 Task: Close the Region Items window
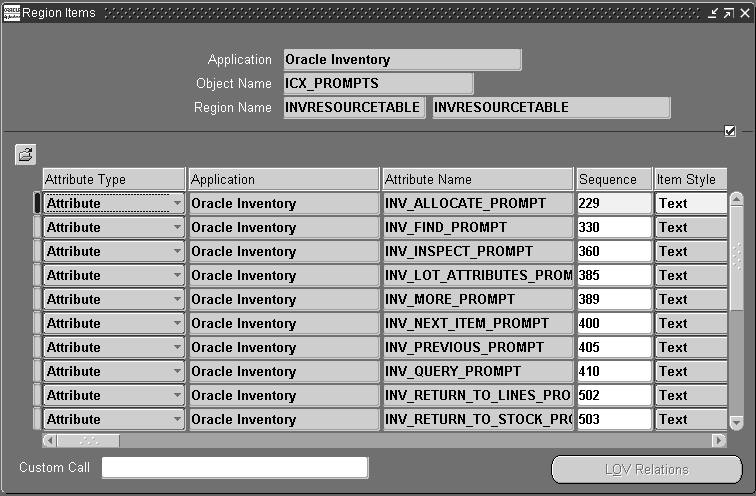click(x=745, y=13)
